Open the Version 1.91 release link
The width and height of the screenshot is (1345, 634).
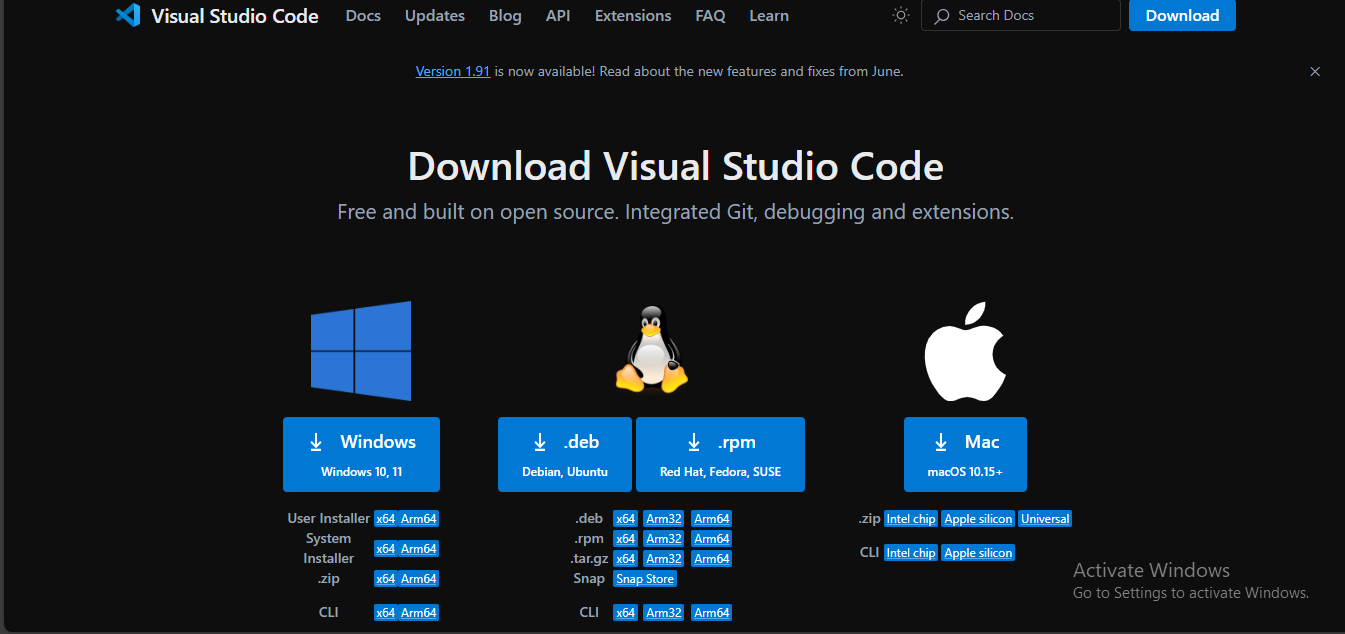(453, 71)
